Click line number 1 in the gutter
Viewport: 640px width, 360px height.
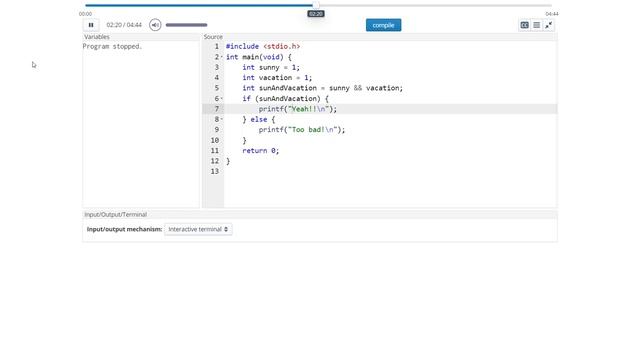click(217, 47)
